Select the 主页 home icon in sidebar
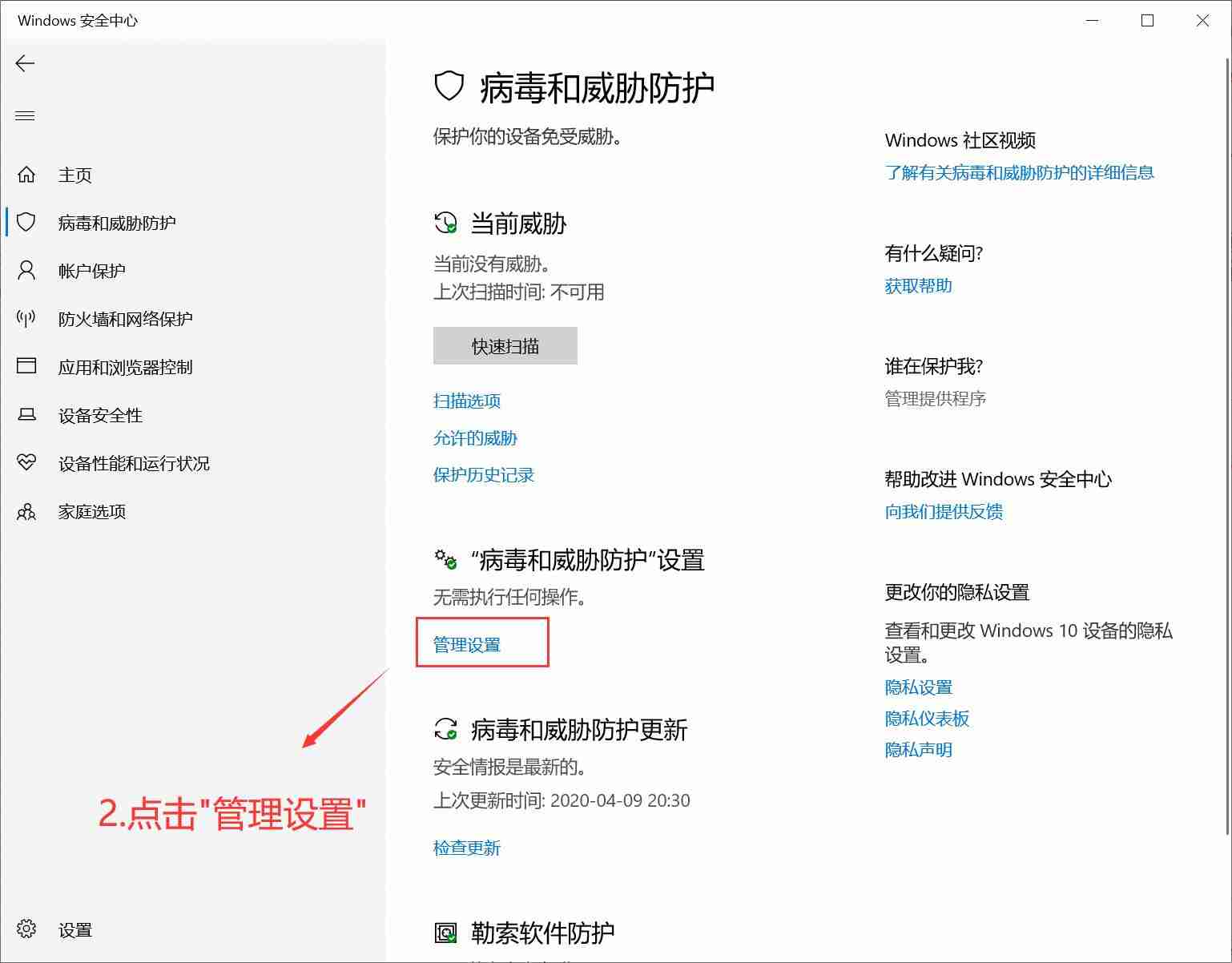This screenshot has height=963, width=1232. point(25,175)
